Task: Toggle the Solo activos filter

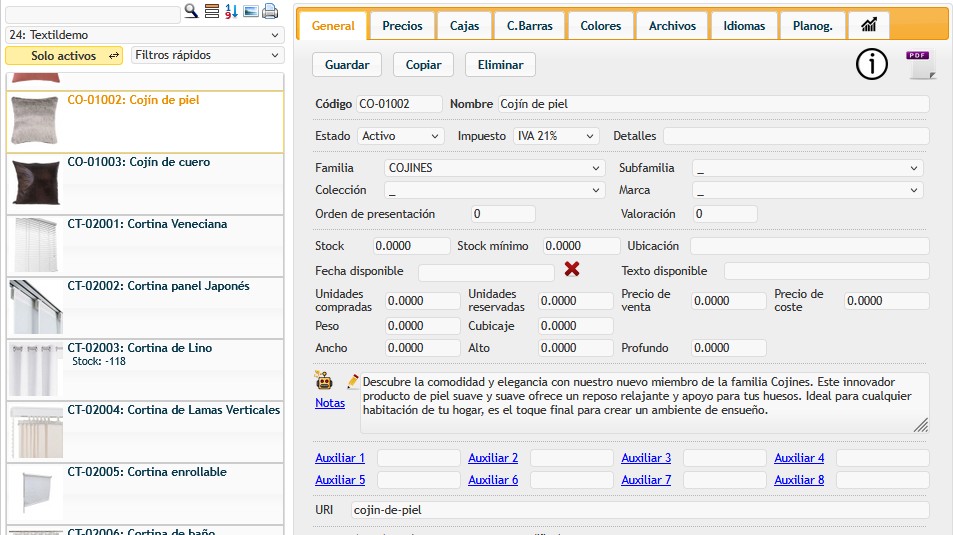Action: 64,55
